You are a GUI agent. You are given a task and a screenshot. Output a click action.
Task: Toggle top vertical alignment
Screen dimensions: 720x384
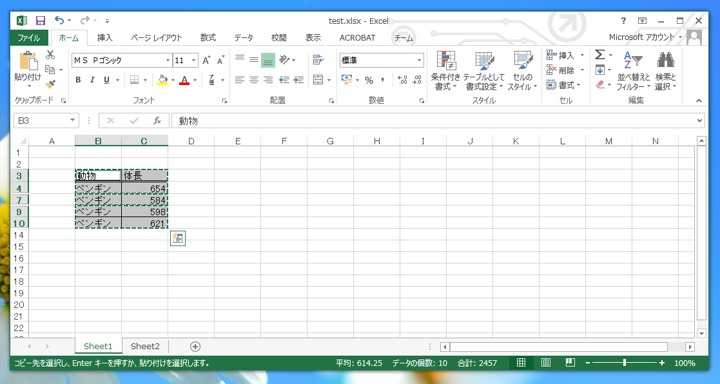click(x=239, y=59)
